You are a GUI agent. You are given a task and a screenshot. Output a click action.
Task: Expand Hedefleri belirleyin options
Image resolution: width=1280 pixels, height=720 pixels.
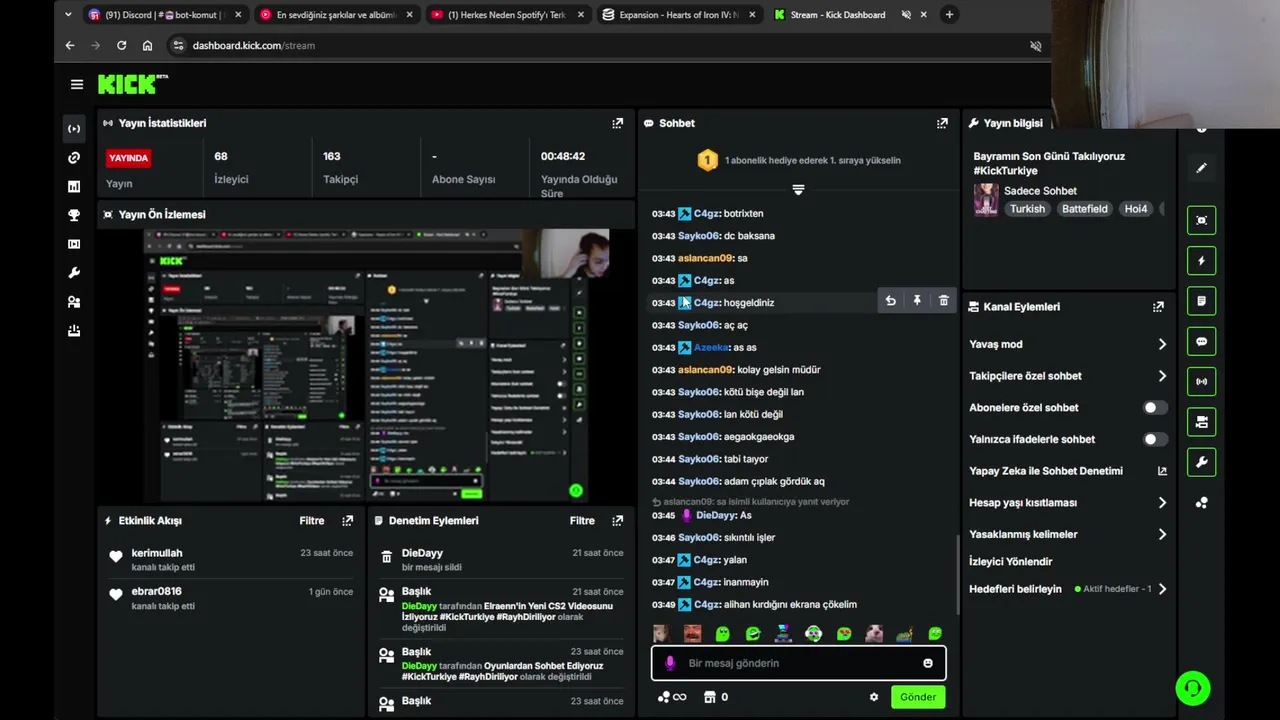1162,589
